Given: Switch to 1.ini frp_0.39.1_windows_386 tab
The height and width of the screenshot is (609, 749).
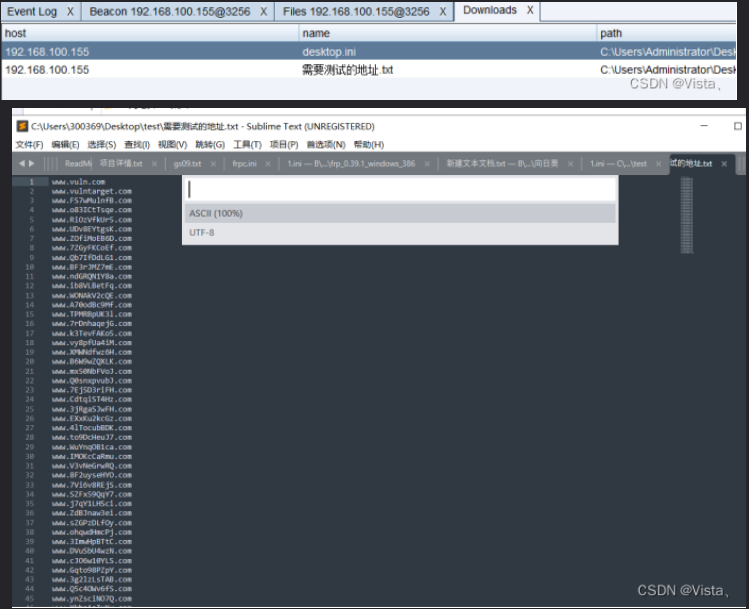Looking at the screenshot, I should click(x=351, y=163).
